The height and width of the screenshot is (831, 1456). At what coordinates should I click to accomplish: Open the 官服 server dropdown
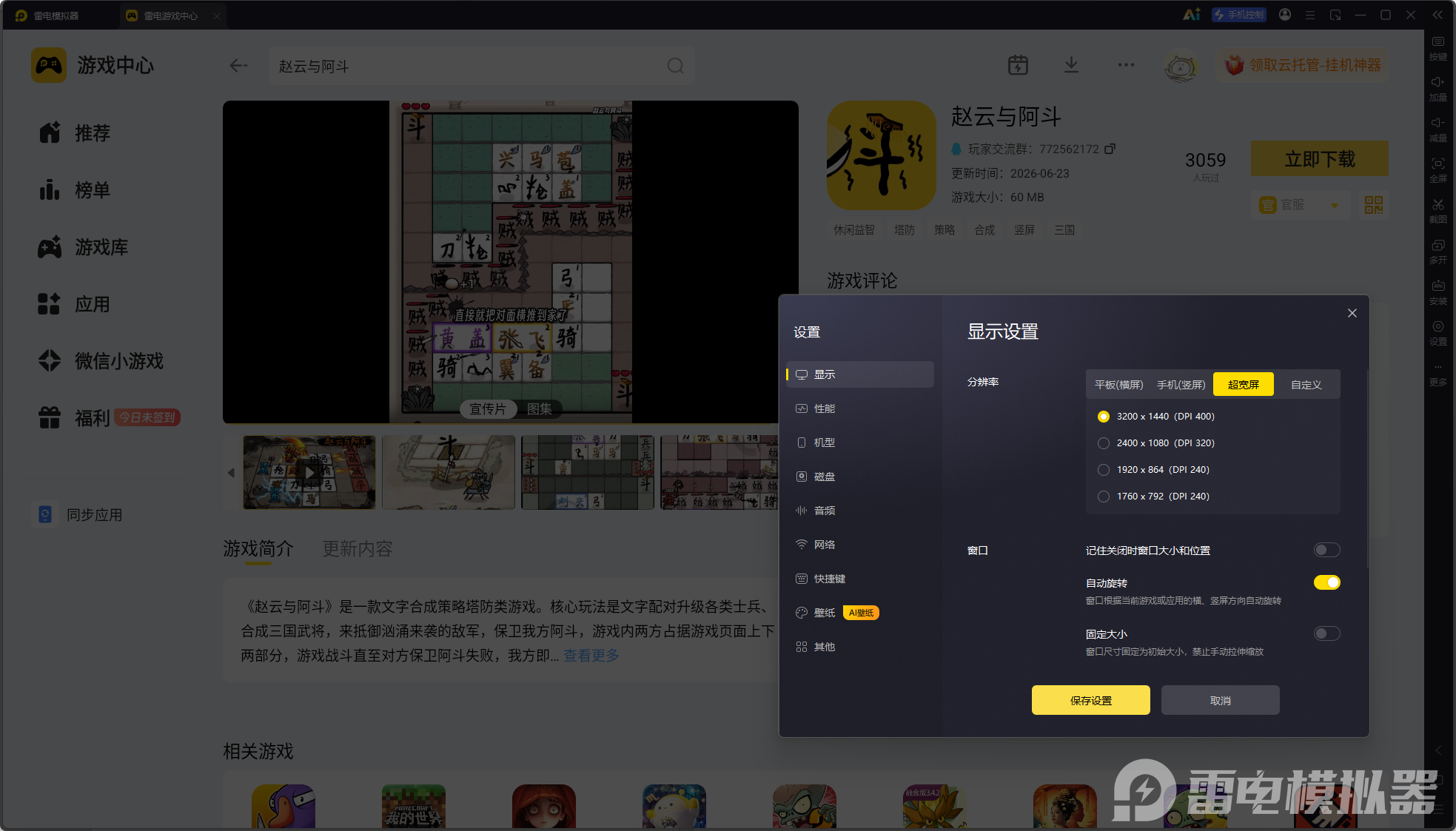1301,205
